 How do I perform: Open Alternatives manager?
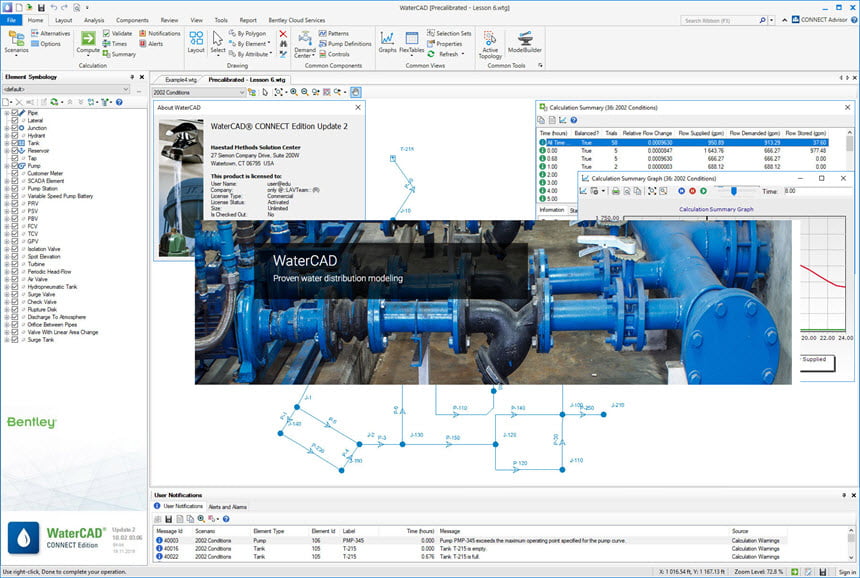point(51,33)
